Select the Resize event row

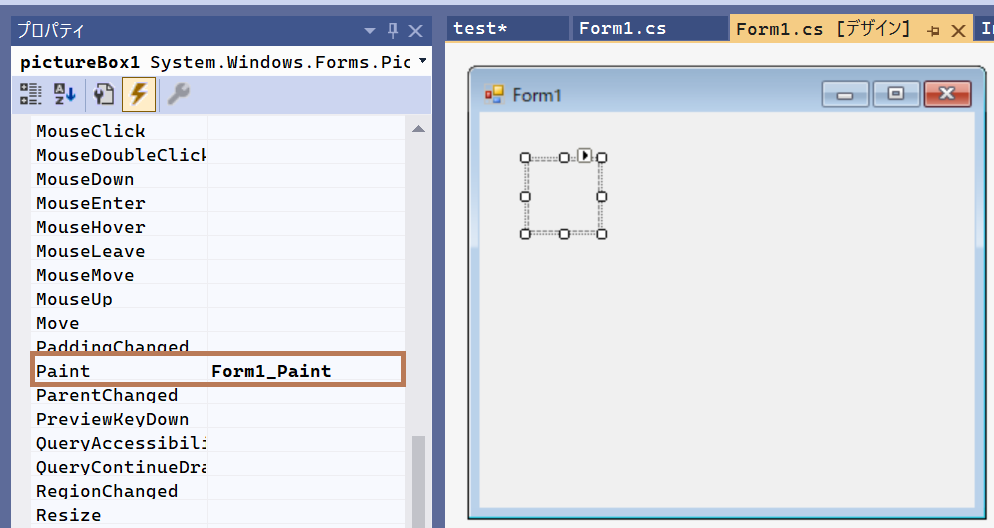click(x=217, y=515)
